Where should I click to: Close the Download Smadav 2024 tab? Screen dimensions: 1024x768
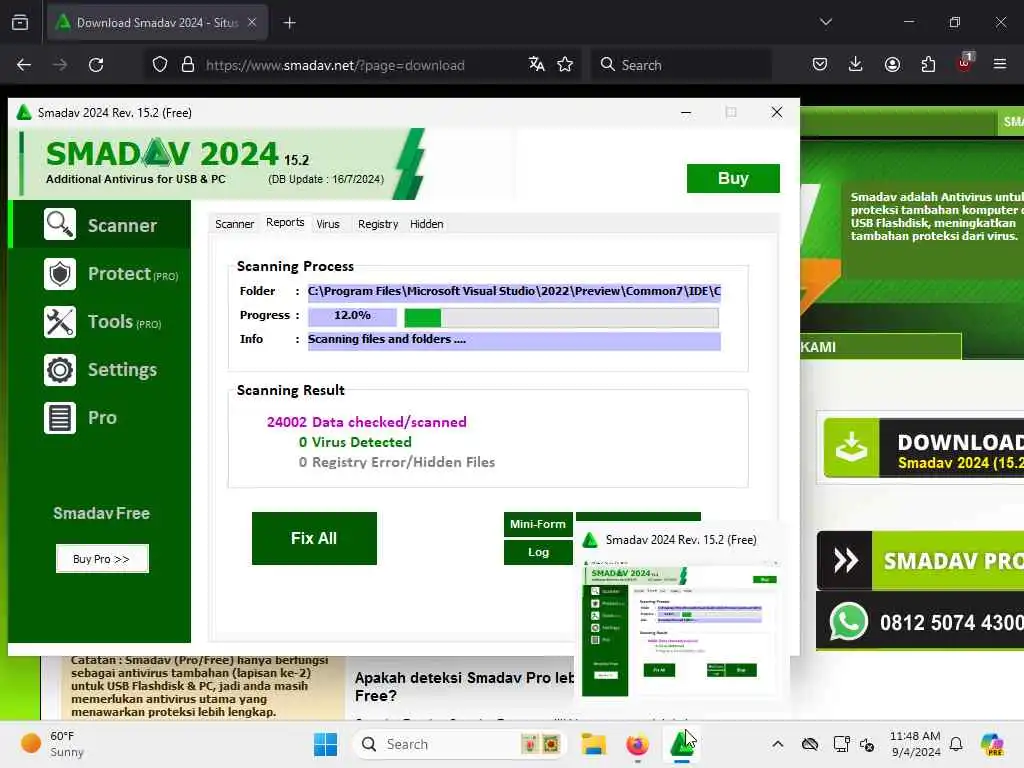coord(252,22)
